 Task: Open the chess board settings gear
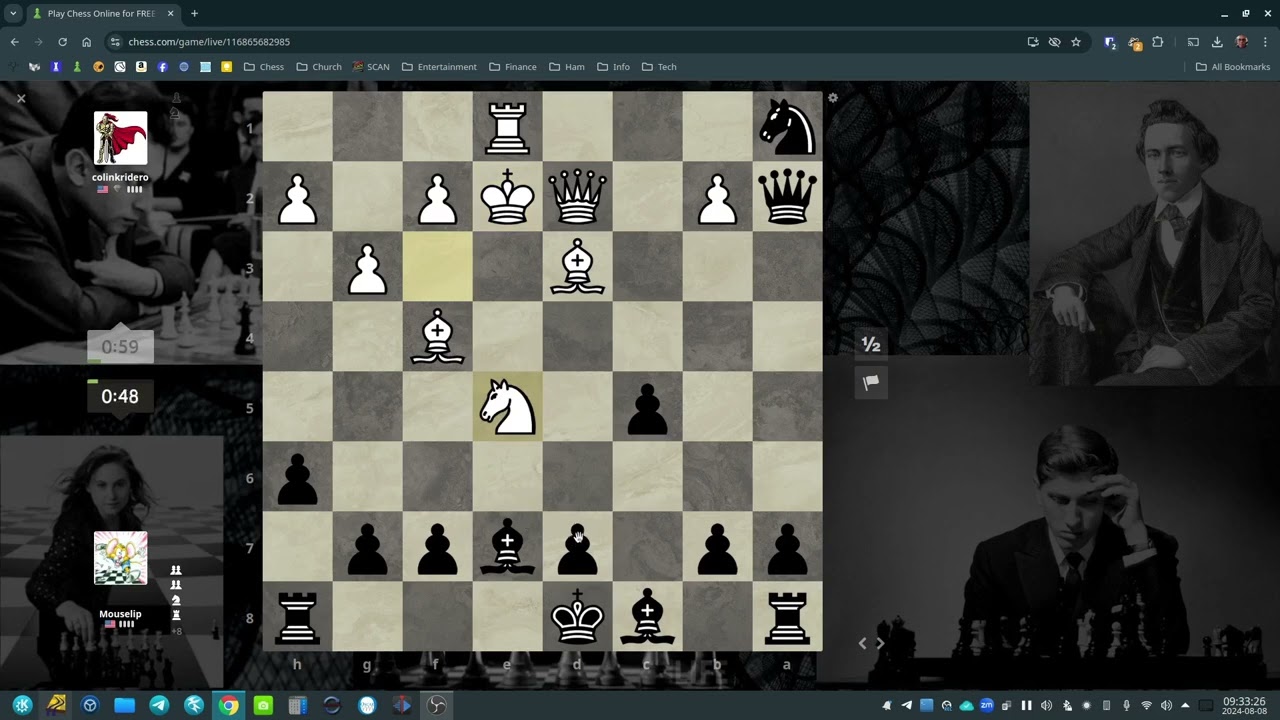coord(833,98)
